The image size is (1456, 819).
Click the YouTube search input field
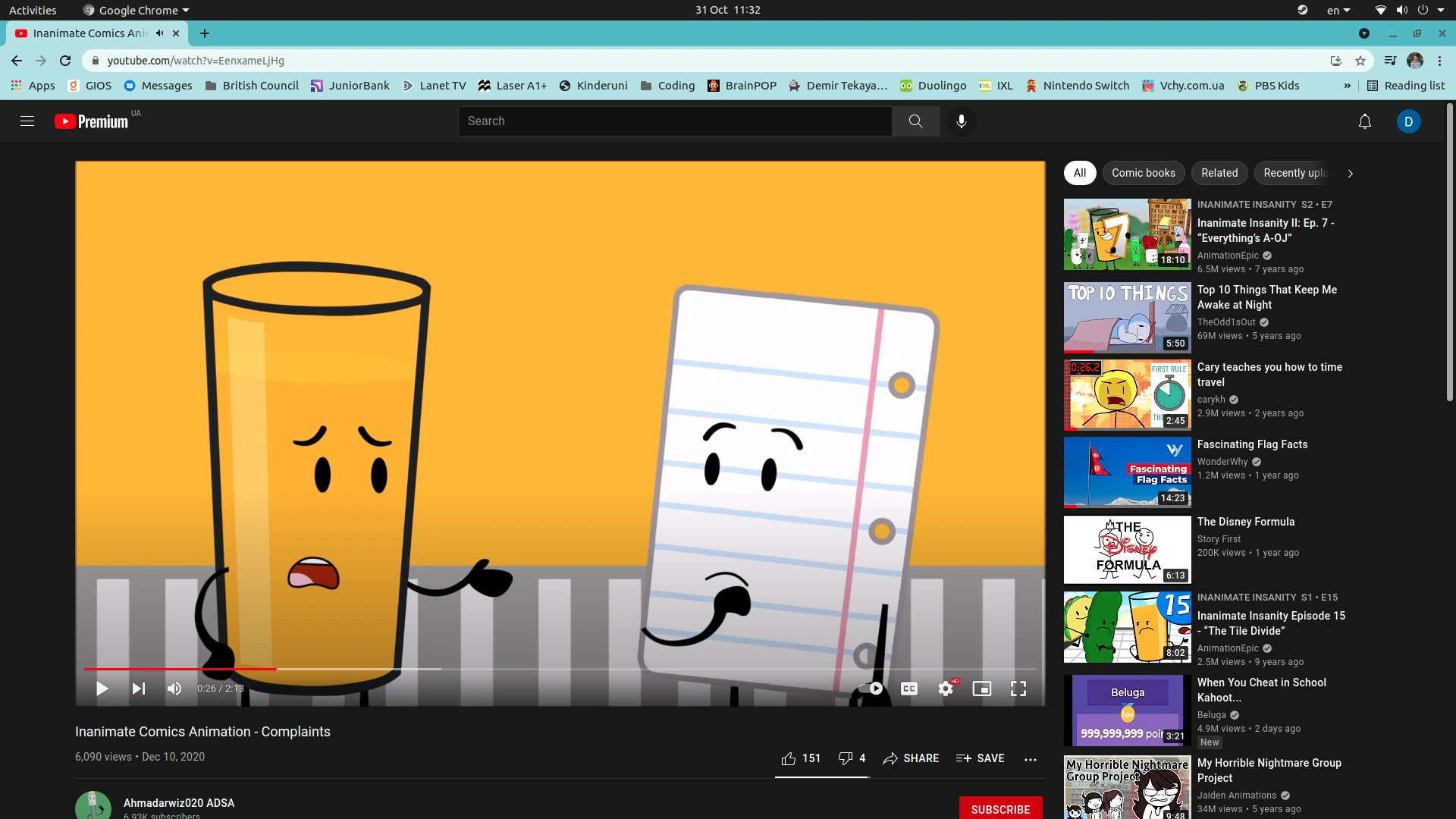[675, 121]
